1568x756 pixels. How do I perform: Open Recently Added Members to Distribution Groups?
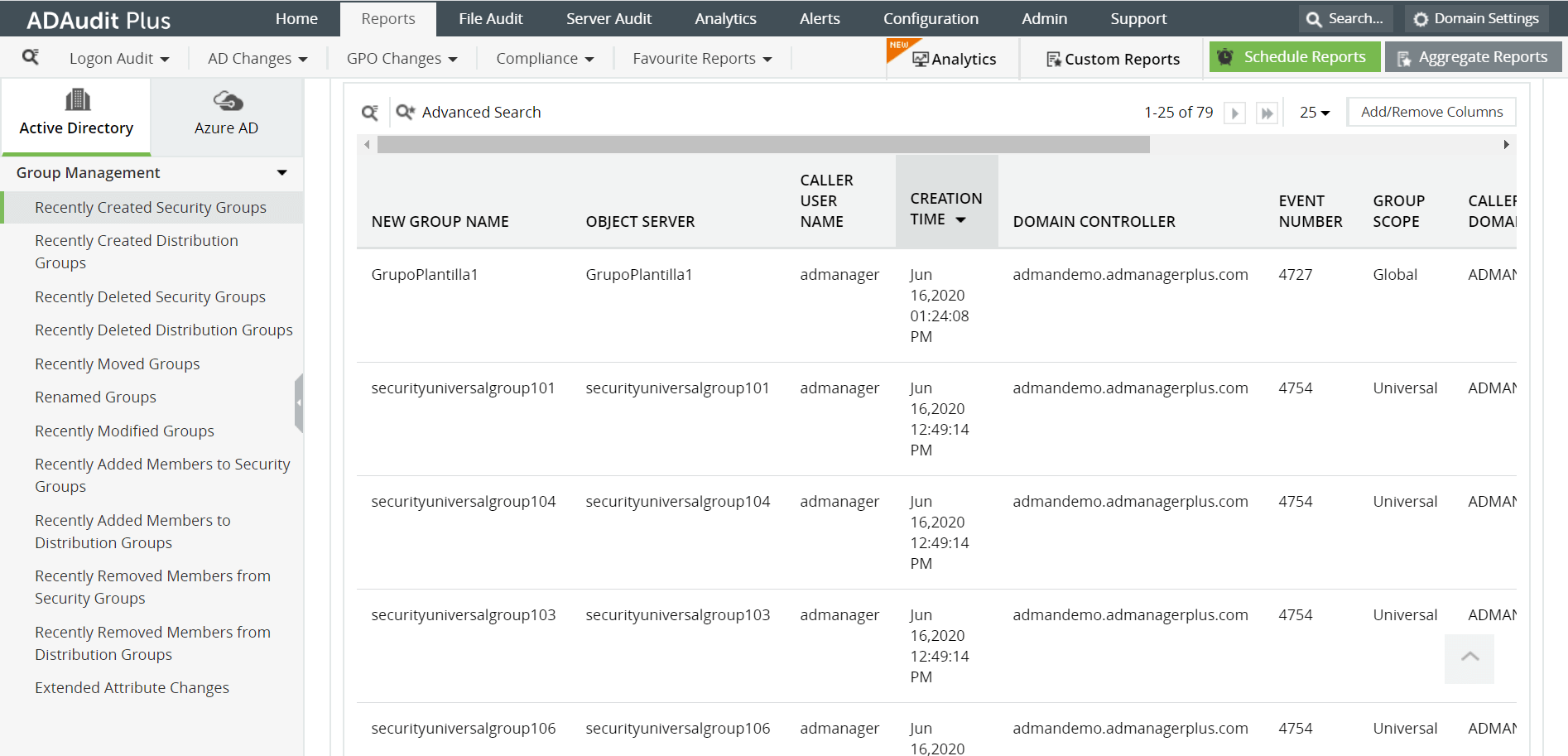132,532
